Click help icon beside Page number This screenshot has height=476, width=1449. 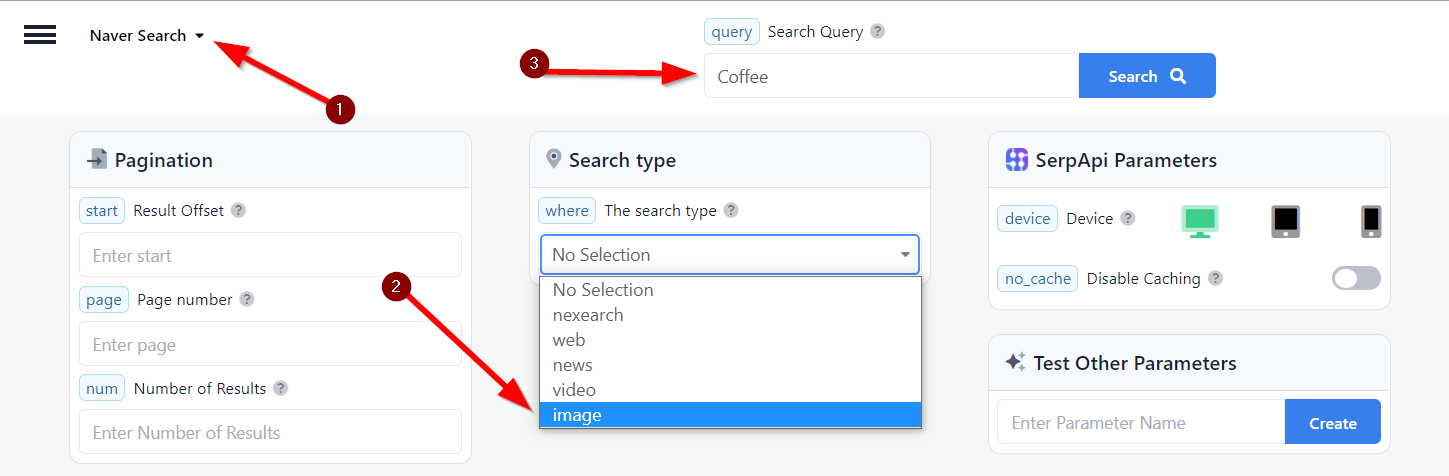[247, 299]
